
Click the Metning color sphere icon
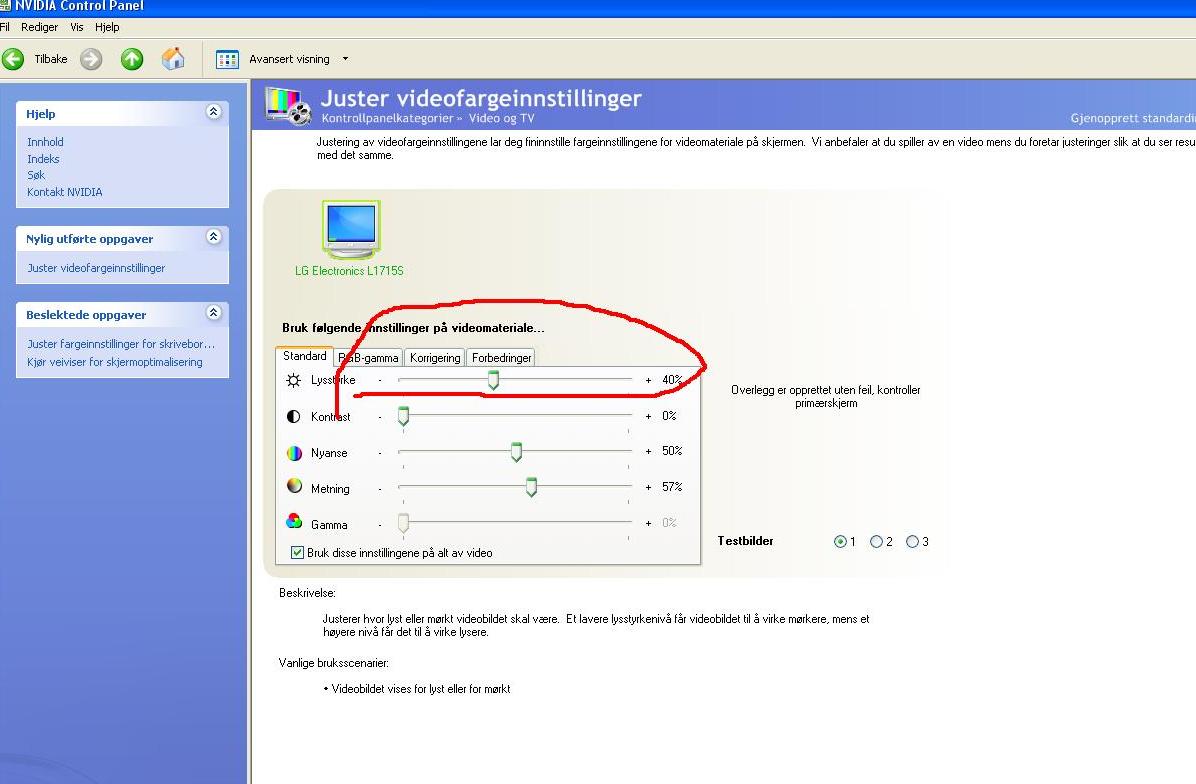(294, 486)
